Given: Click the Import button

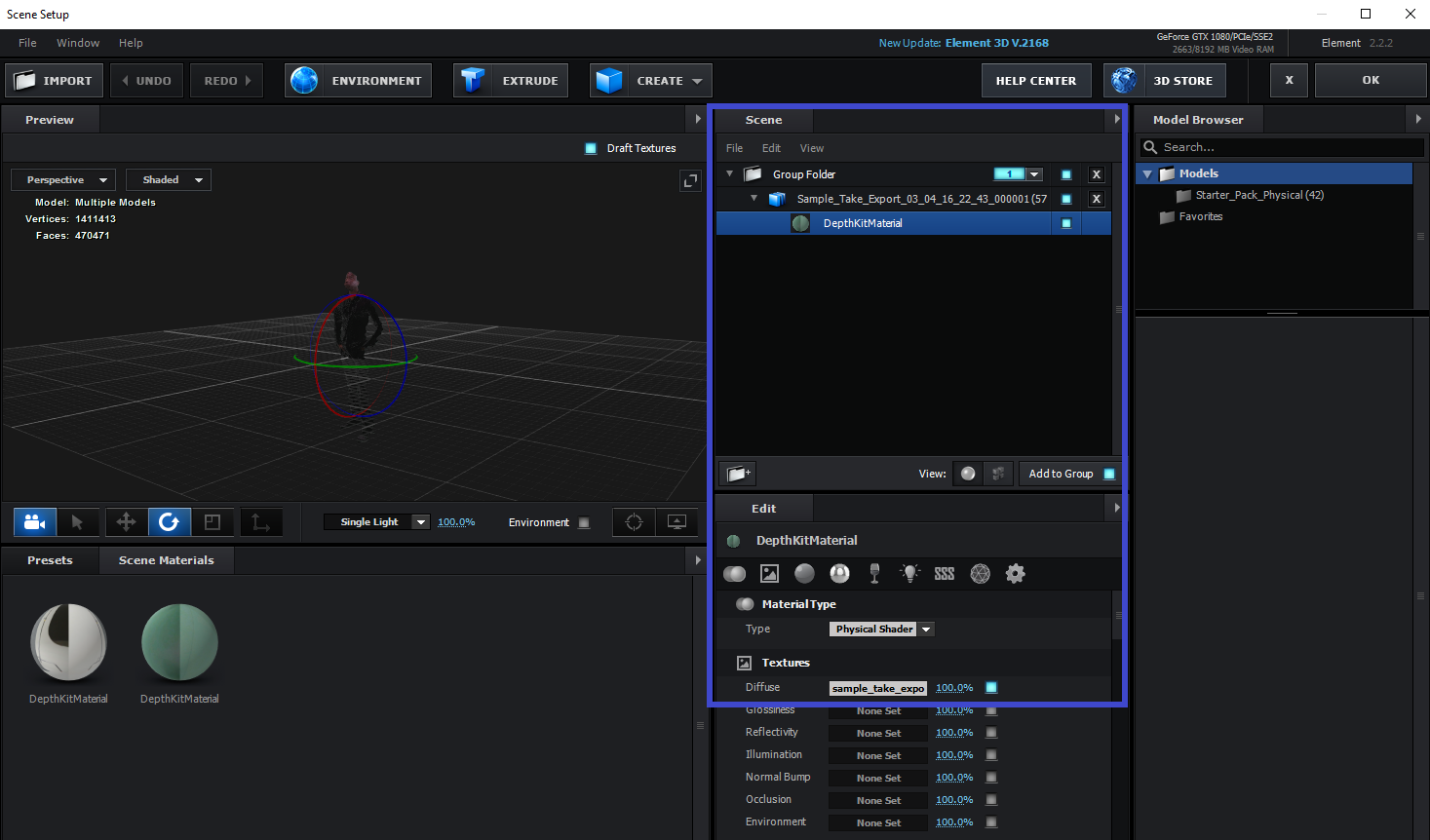Looking at the screenshot, I should tap(55, 81).
